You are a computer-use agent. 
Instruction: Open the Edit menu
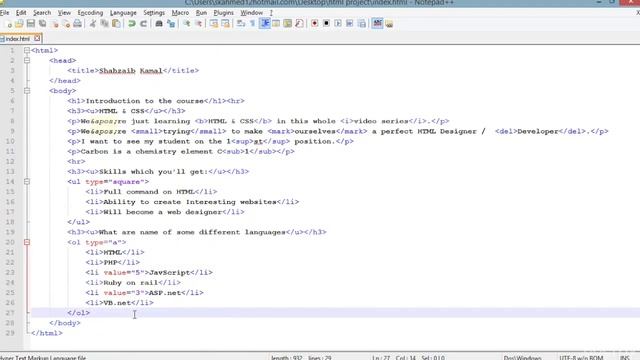point(21,13)
